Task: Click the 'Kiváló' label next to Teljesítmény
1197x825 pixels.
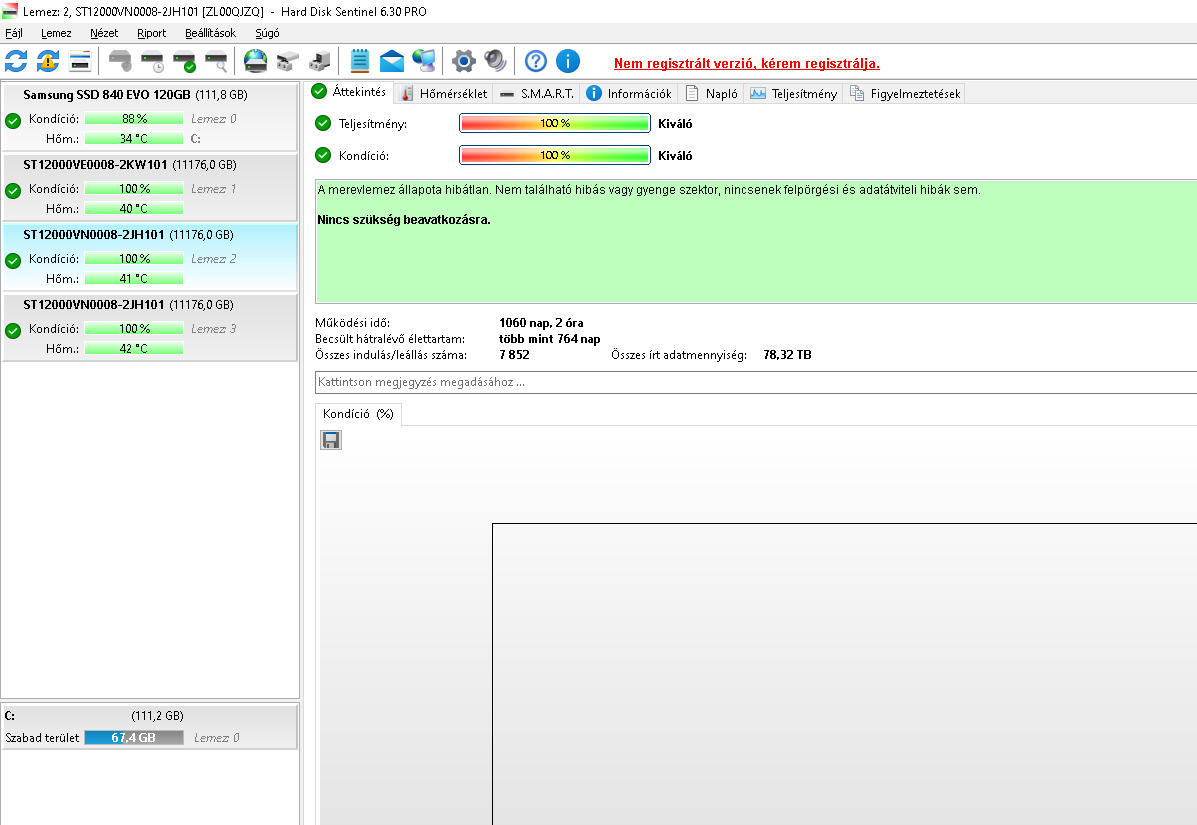Action: [x=675, y=124]
